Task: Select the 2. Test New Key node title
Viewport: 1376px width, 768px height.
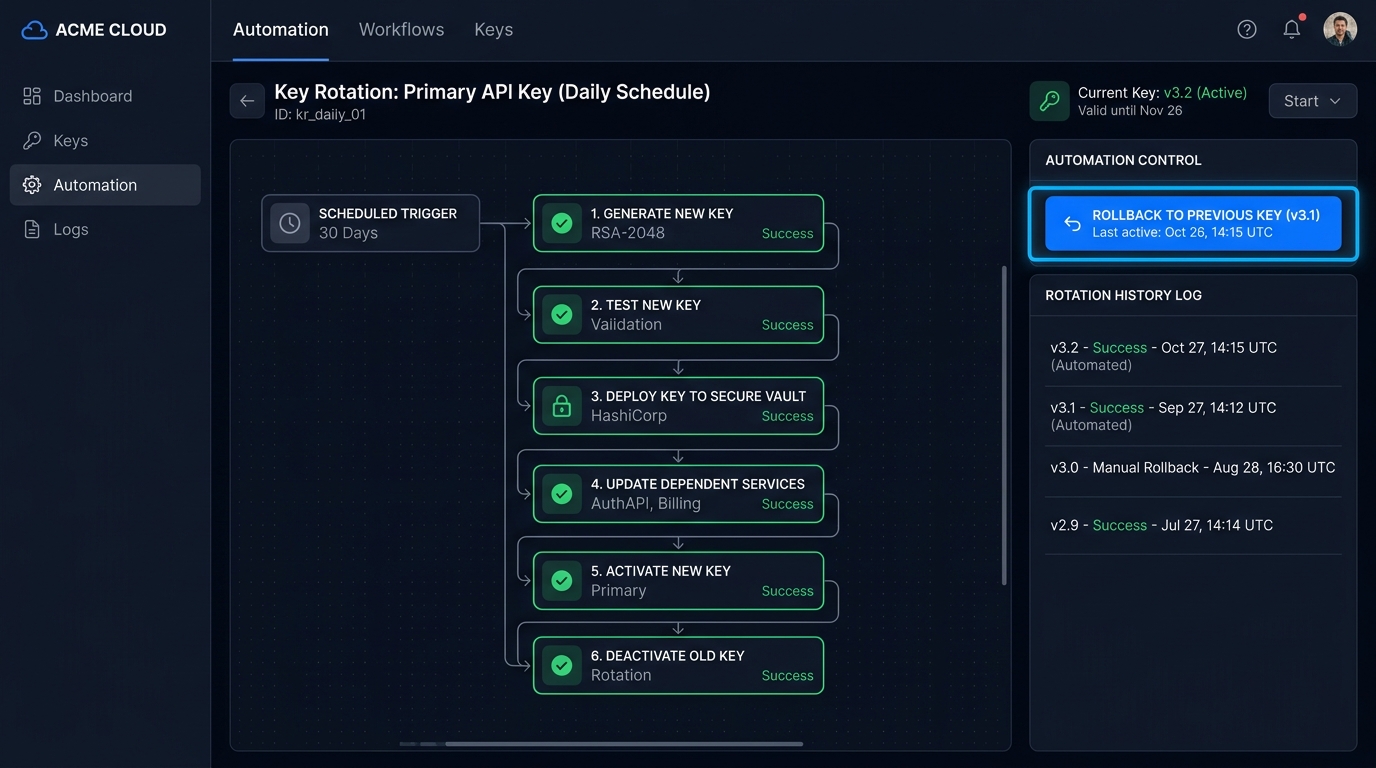Action: (x=646, y=305)
